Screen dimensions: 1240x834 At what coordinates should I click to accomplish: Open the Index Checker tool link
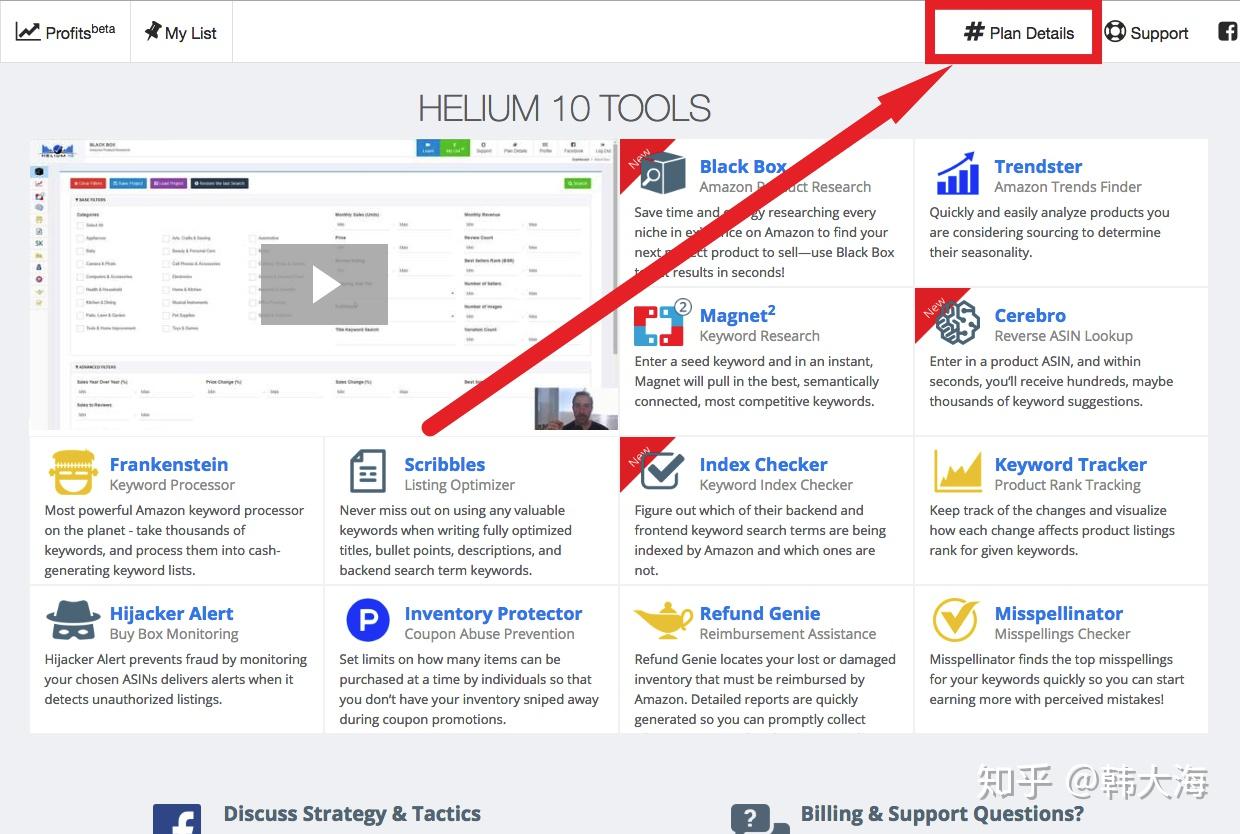click(764, 464)
